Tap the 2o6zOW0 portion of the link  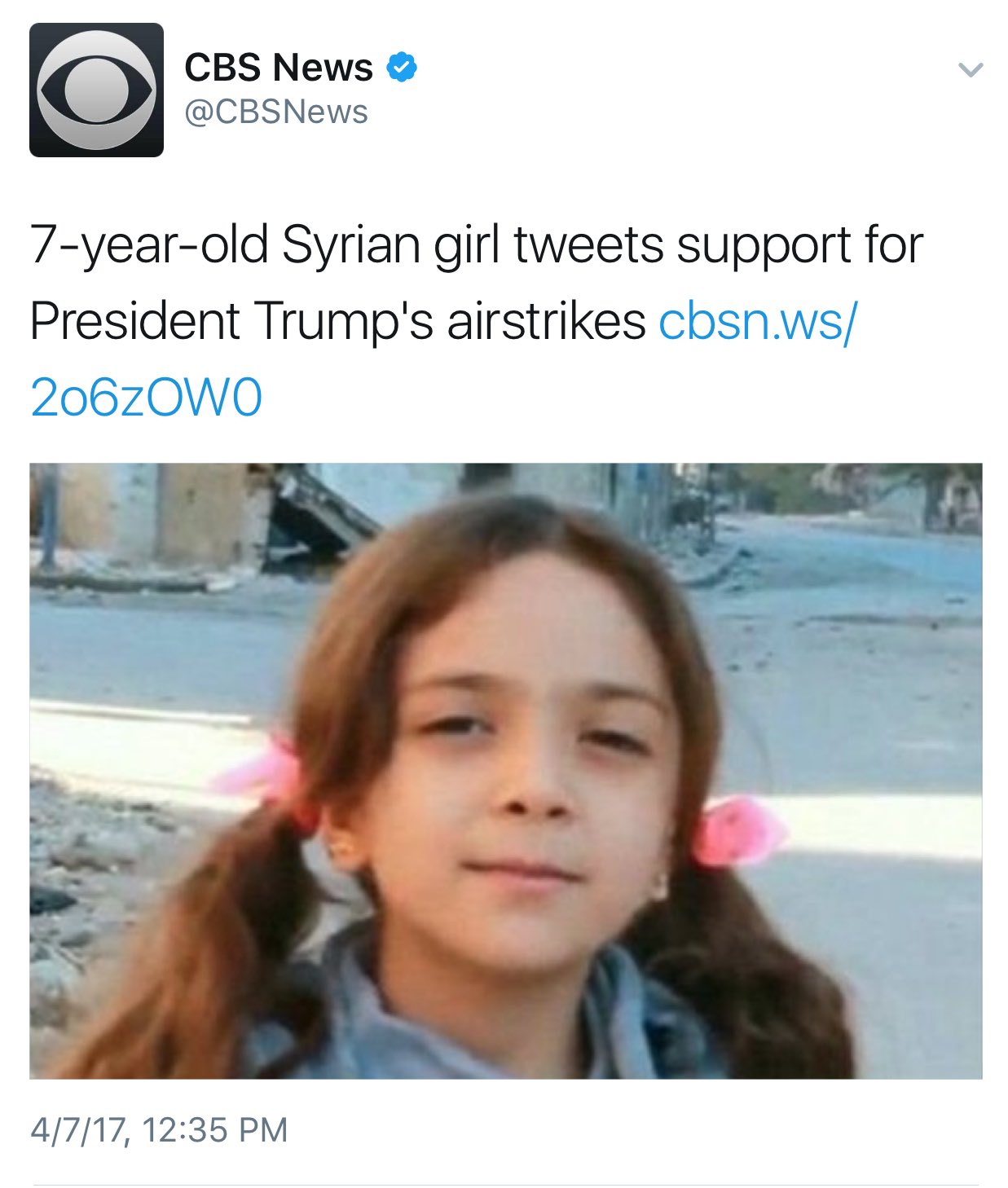(x=147, y=398)
